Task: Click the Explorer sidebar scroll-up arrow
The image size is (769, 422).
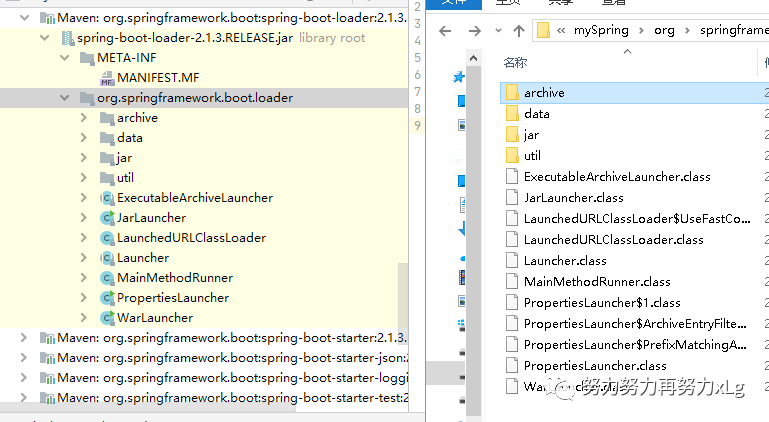Action: [473, 58]
